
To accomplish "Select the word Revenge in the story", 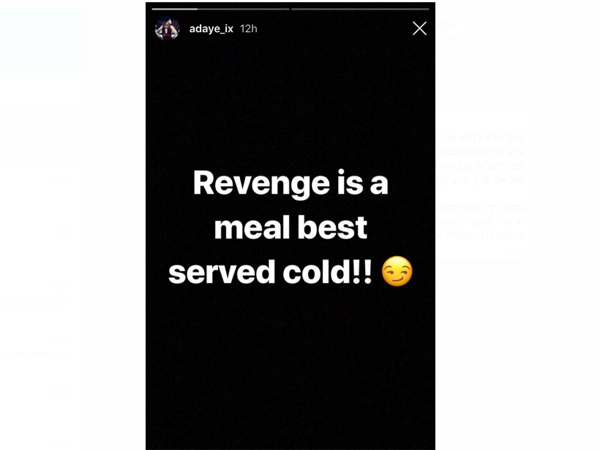I will tap(261, 184).
